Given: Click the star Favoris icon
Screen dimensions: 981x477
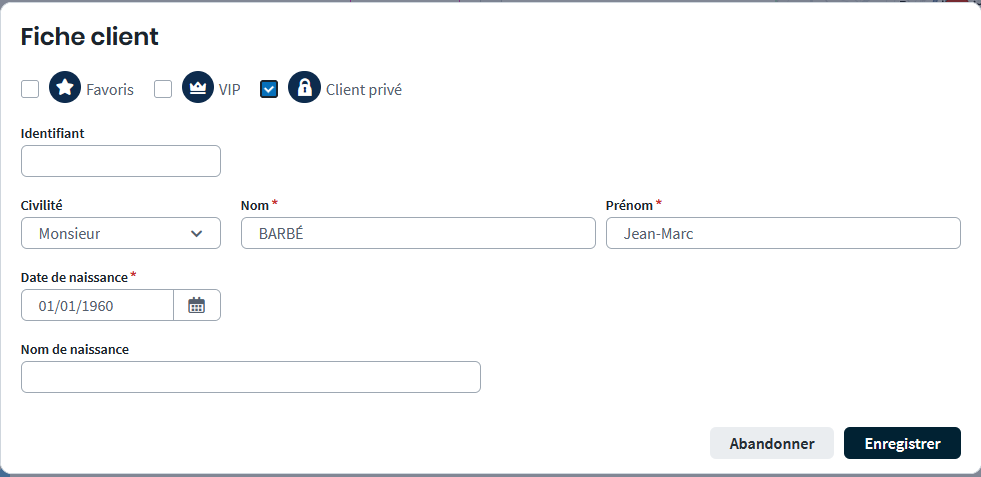Looking at the screenshot, I should pyautogui.click(x=65, y=88).
